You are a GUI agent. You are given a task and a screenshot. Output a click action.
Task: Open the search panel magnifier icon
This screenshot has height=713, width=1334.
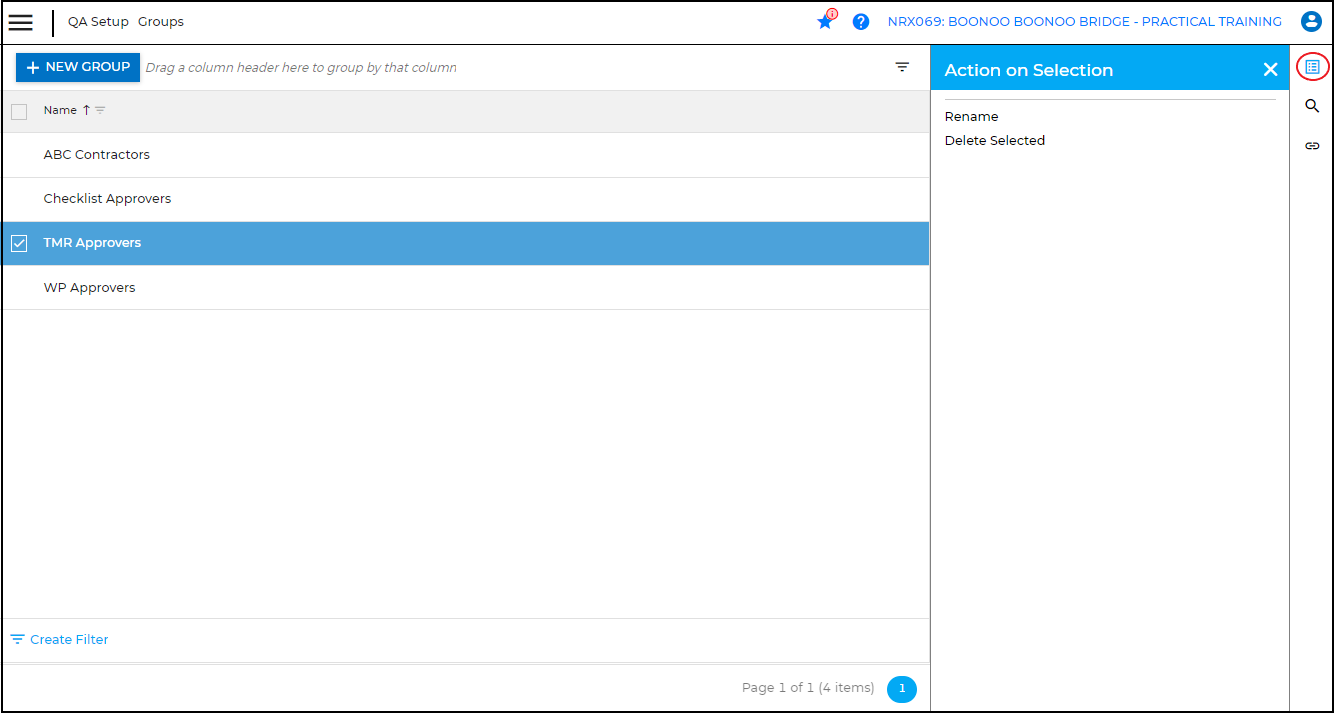(x=1312, y=106)
